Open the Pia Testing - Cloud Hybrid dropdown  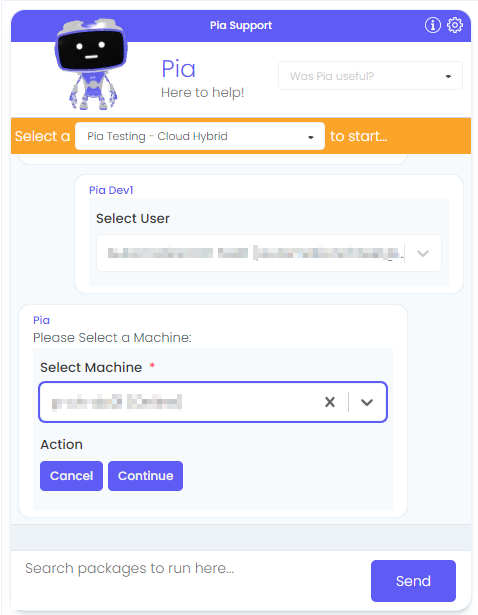[200, 136]
